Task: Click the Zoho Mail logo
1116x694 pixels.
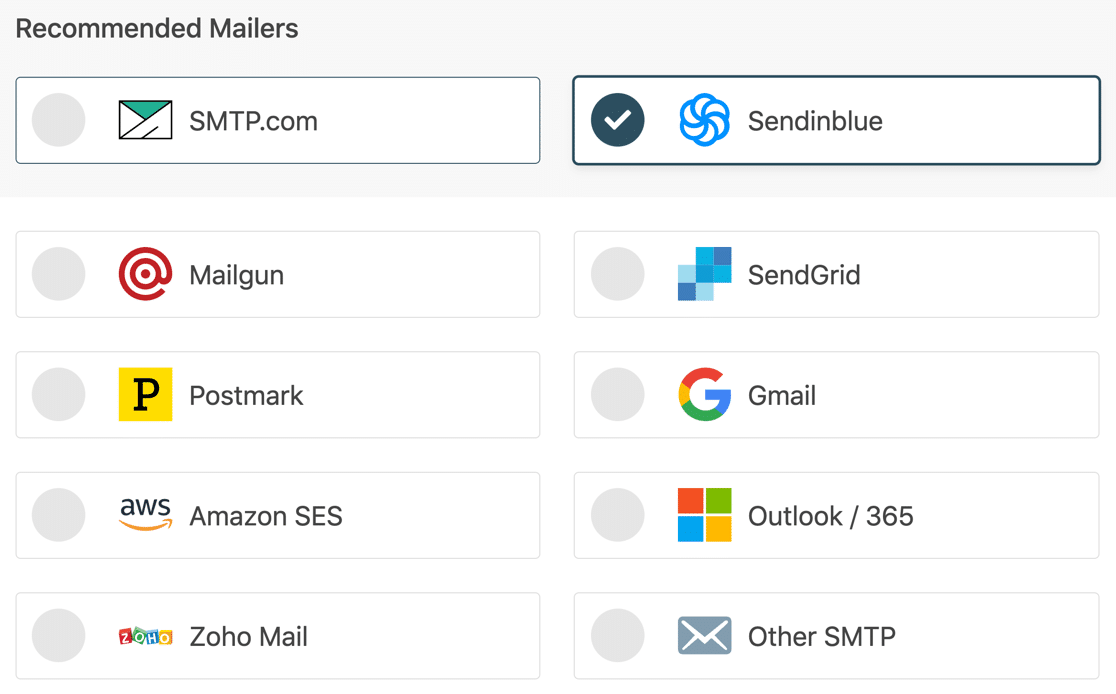Action: point(146,636)
